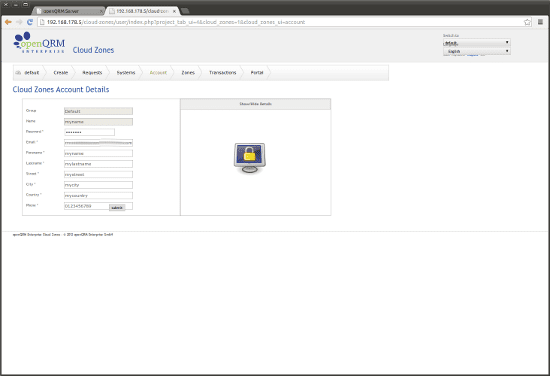Click the openQRM Enterprise logo
The height and width of the screenshot is (376, 550).
39,42
